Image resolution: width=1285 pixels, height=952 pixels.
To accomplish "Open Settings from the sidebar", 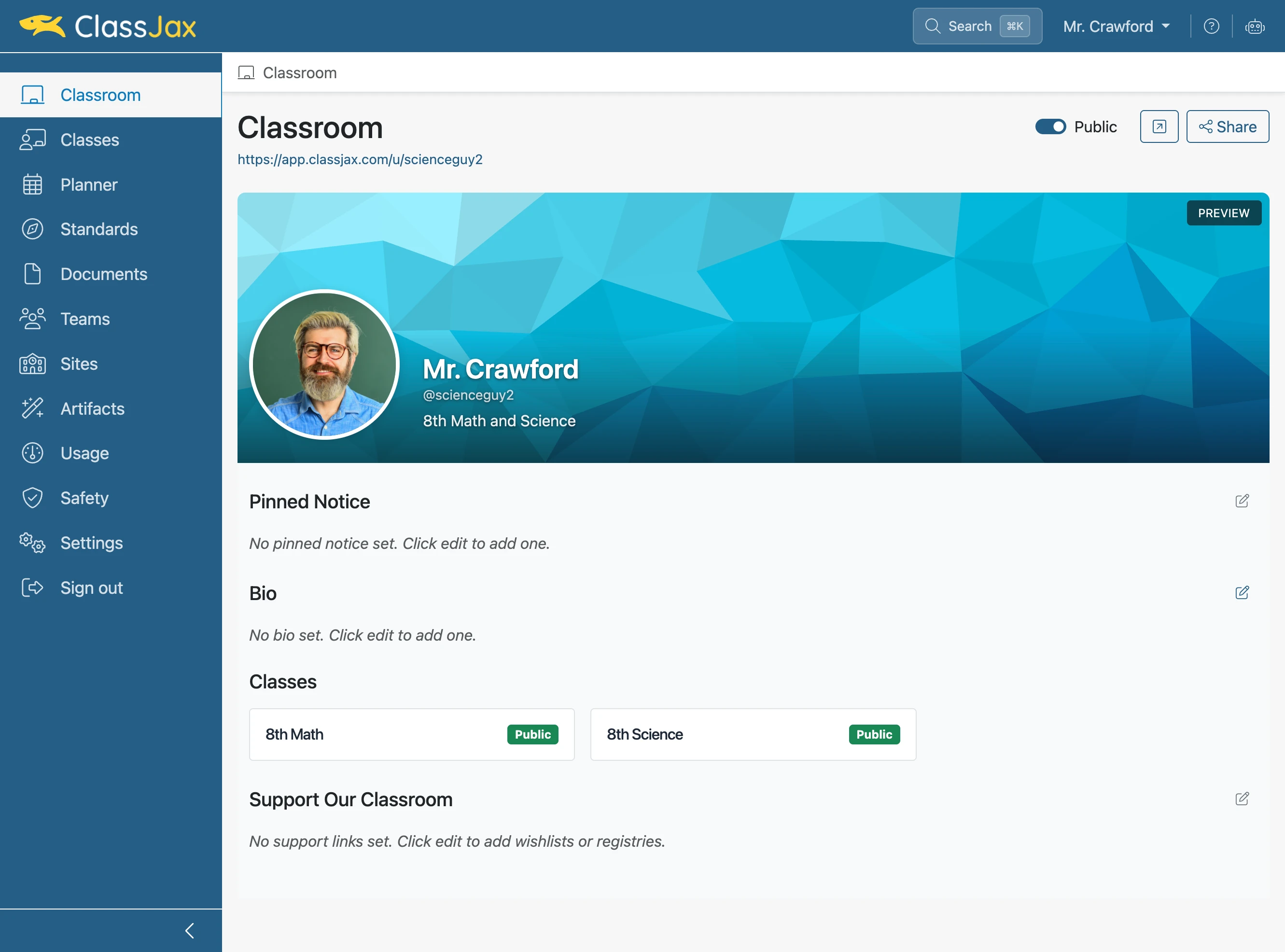I will (111, 543).
